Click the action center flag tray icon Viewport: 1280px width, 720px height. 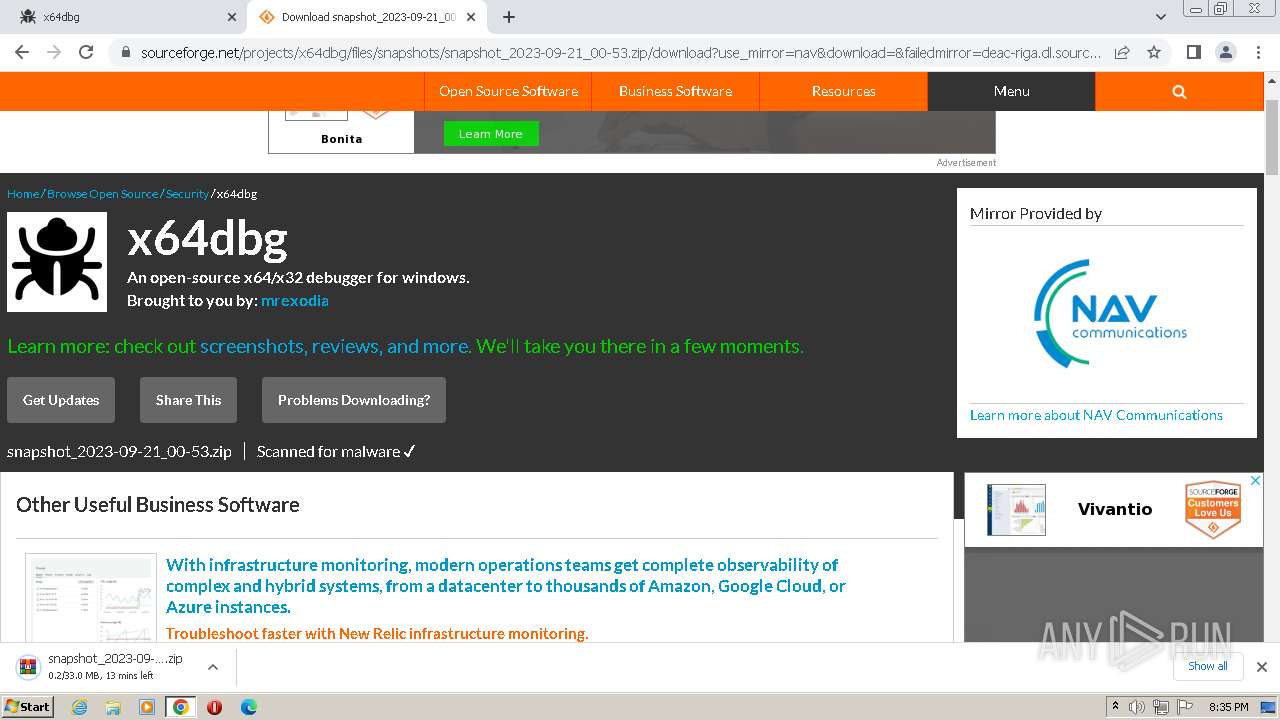click(1185, 707)
